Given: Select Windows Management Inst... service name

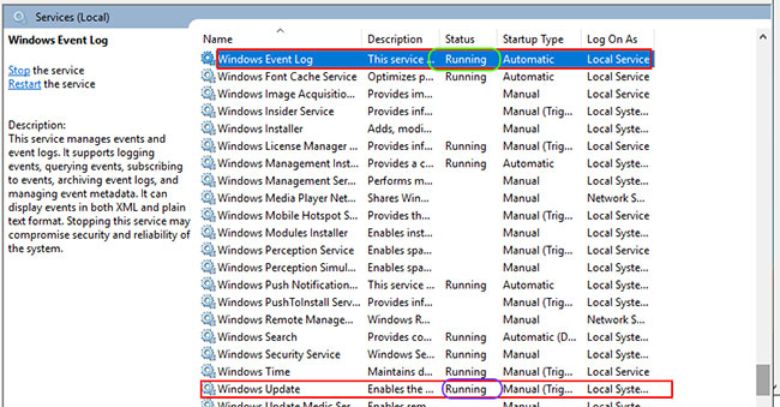Looking at the screenshot, I should pos(288,164).
